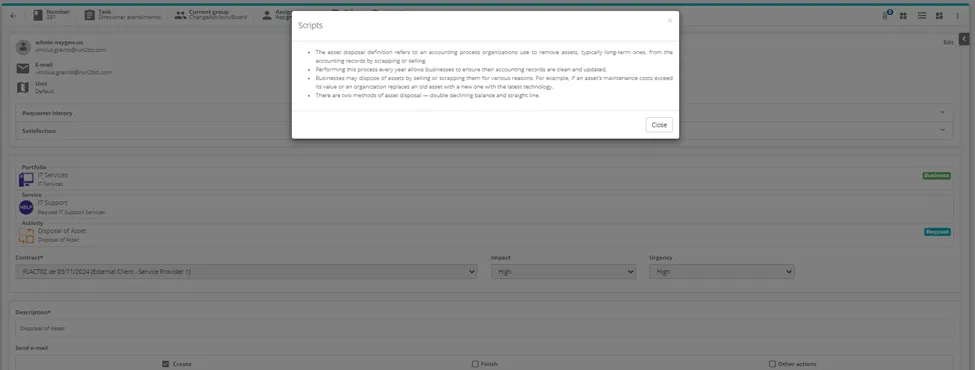This screenshot has width=975, height=370.
Task: Uncheck the Create send e-mail checkbox
Action: pos(165,364)
